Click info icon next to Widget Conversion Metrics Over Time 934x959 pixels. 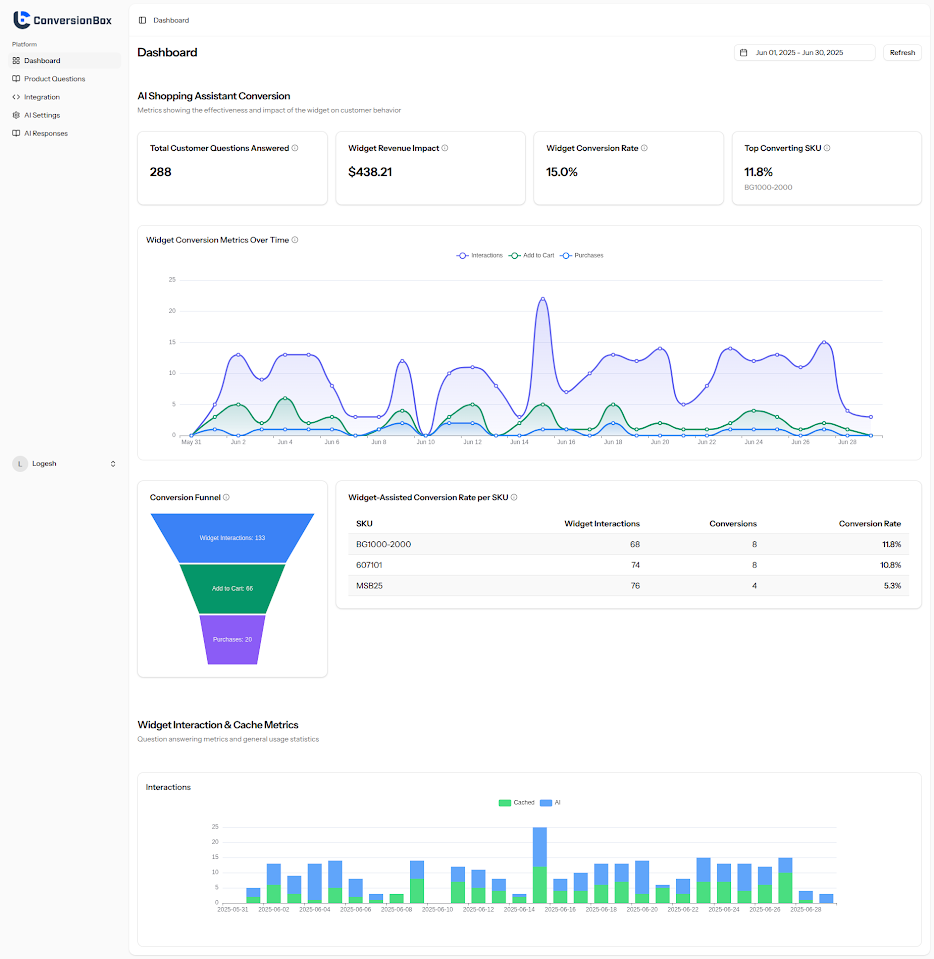(x=295, y=240)
